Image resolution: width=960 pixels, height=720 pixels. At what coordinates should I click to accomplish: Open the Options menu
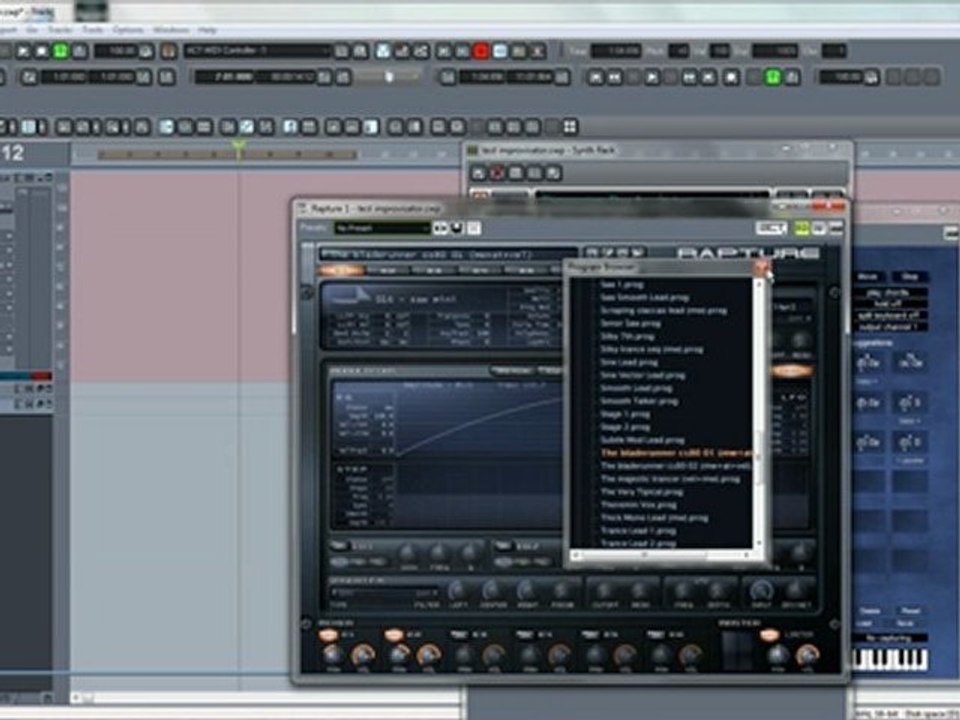tap(129, 29)
